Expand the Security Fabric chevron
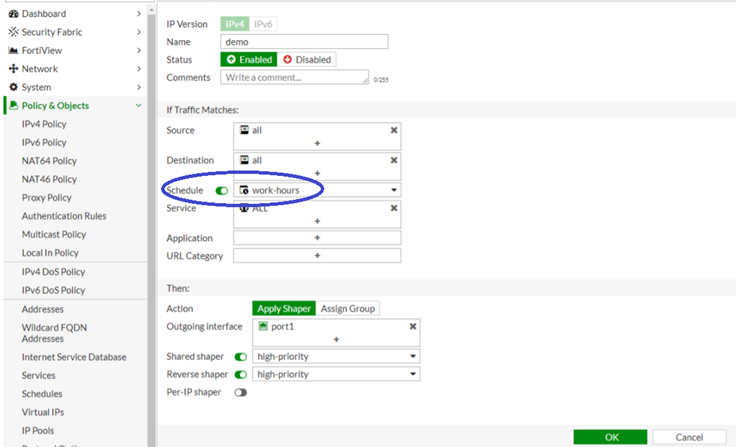This screenshot has width=736, height=447. (138, 32)
